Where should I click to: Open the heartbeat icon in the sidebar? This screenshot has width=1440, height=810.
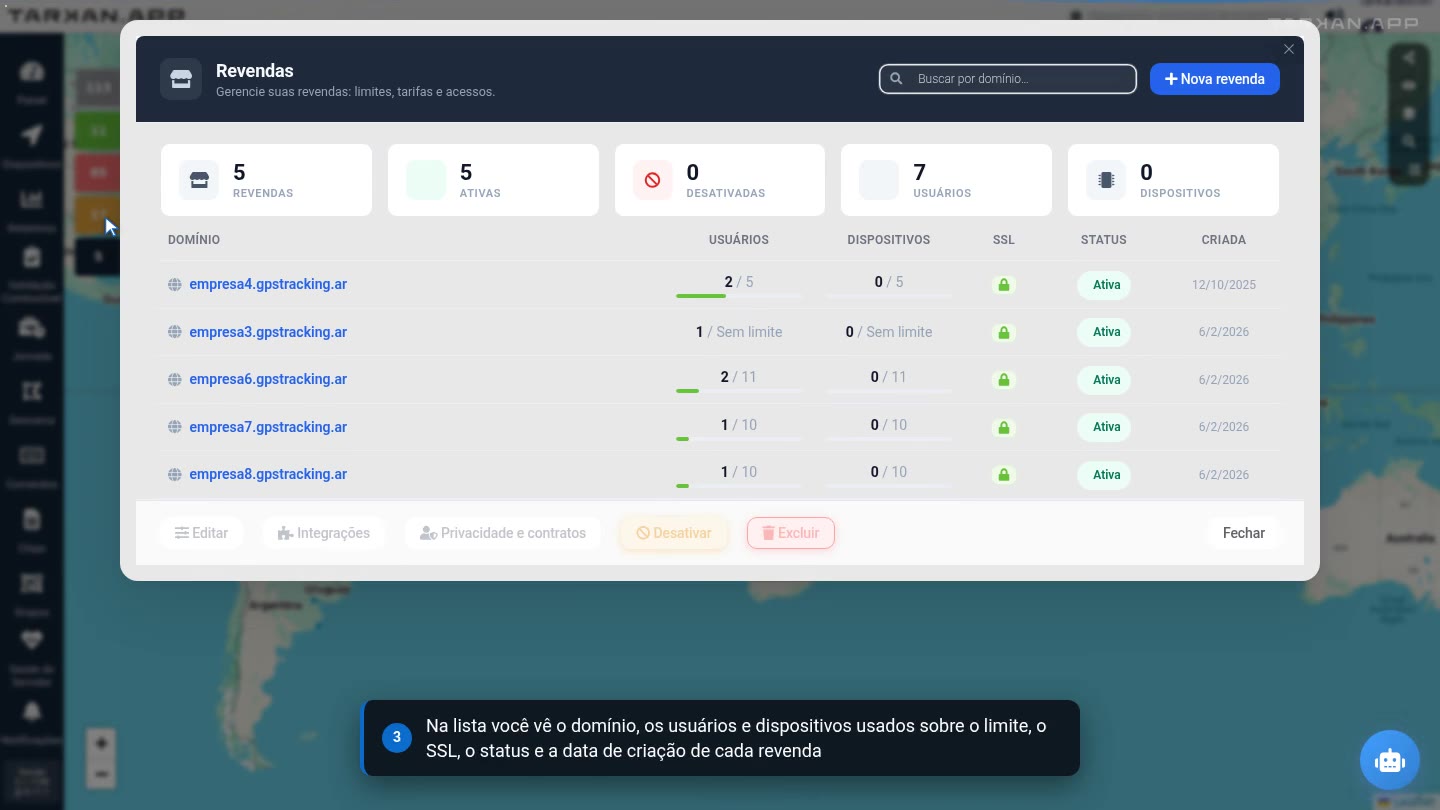(32, 640)
